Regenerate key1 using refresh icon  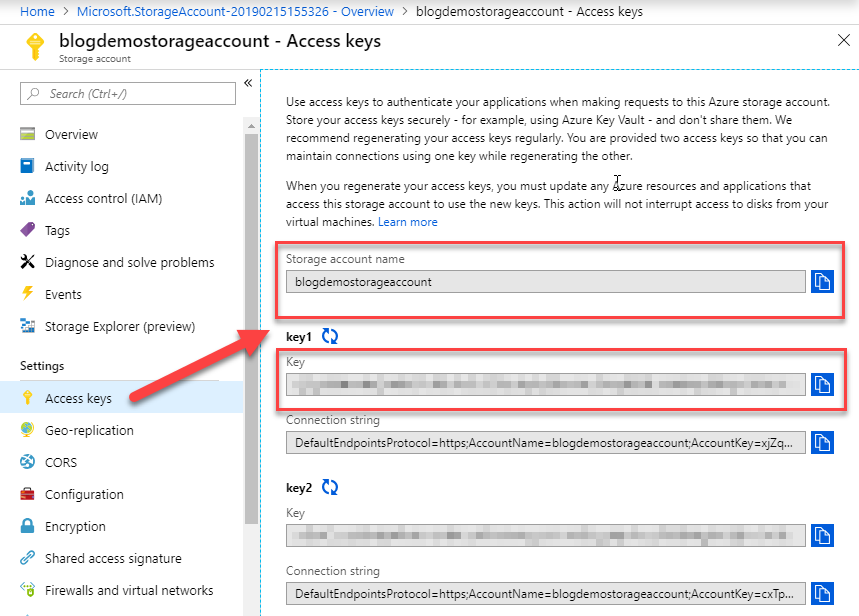pyautogui.click(x=330, y=336)
